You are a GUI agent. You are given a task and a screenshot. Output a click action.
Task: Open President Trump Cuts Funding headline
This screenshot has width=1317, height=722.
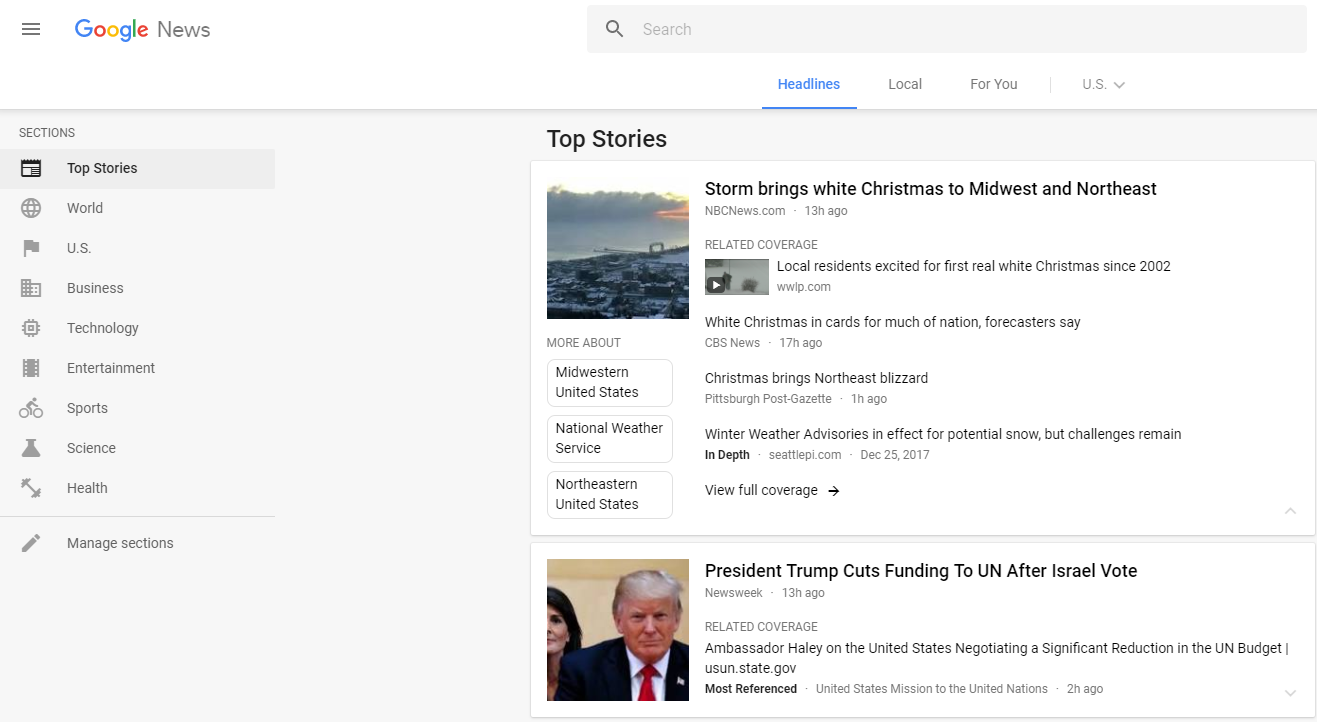tap(921, 571)
